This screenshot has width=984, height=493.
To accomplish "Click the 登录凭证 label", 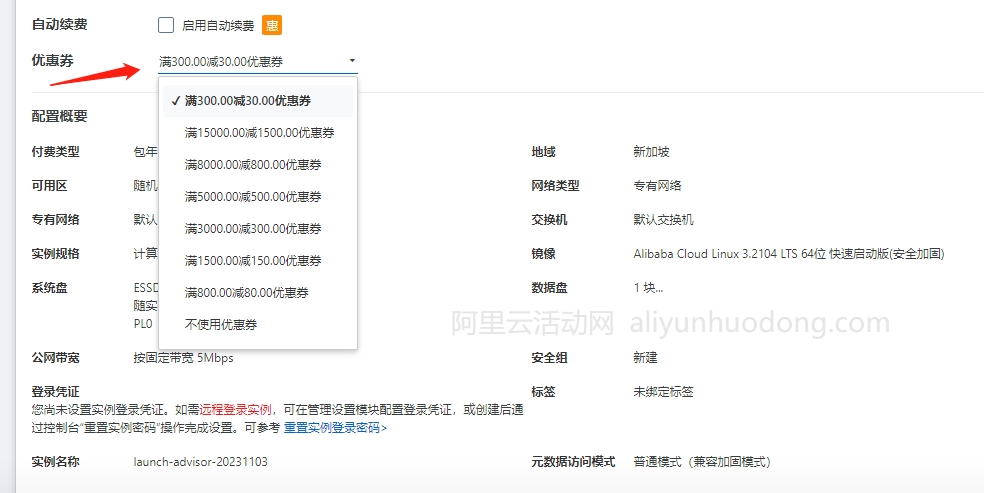I will point(55,393).
